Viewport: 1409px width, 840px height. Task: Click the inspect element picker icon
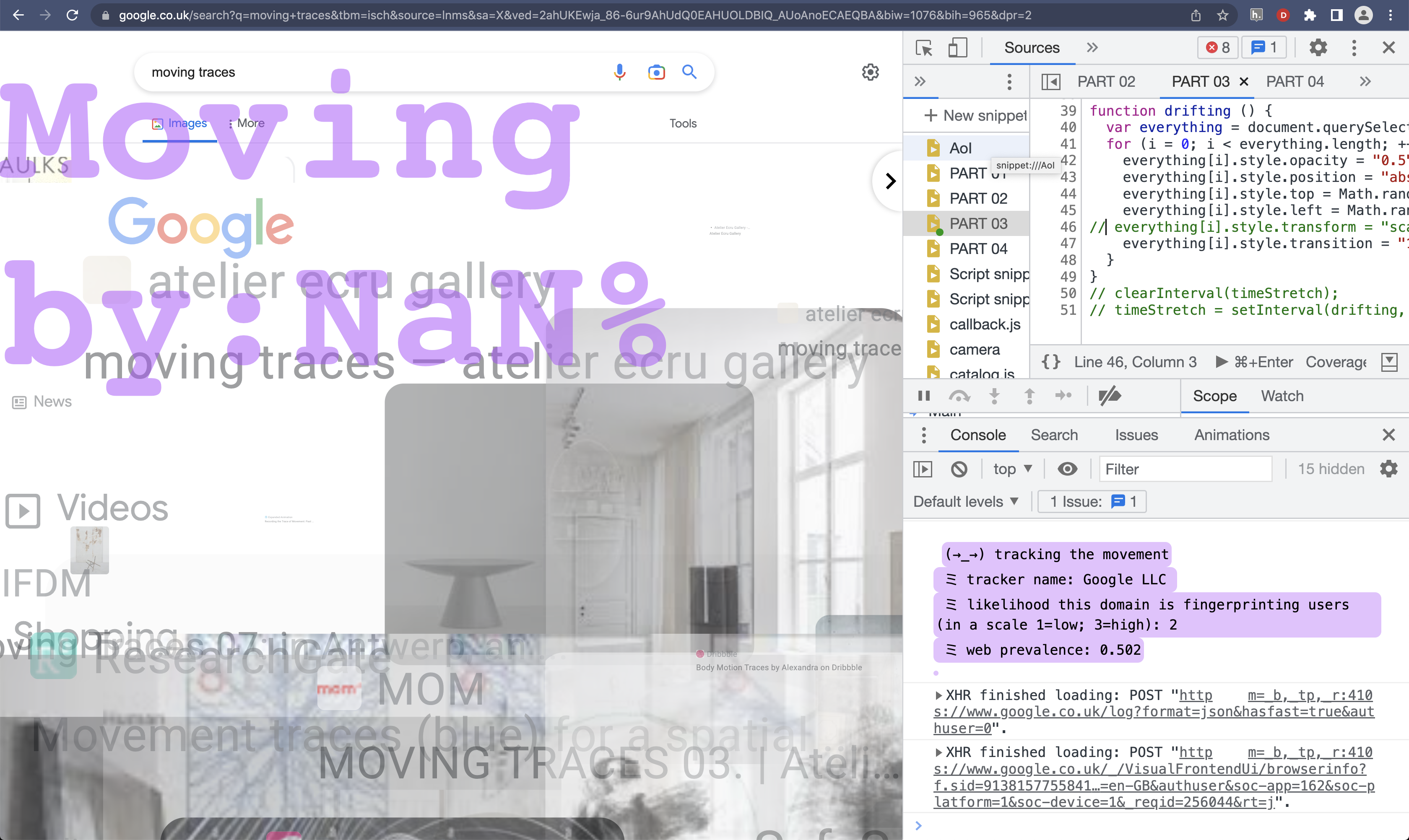924,48
